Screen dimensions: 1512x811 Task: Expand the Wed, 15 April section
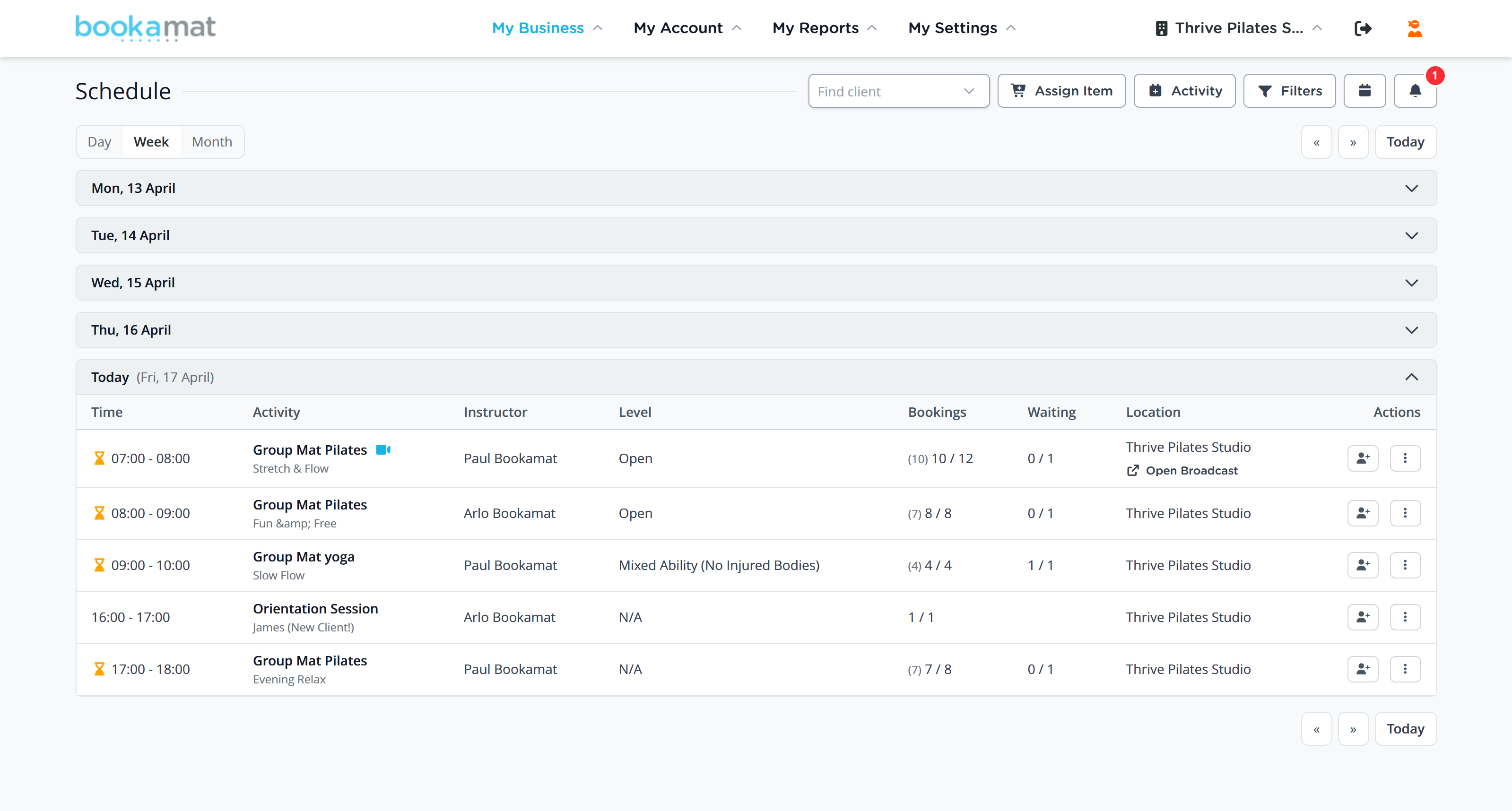pyautogui.click(x=756, y=282)
